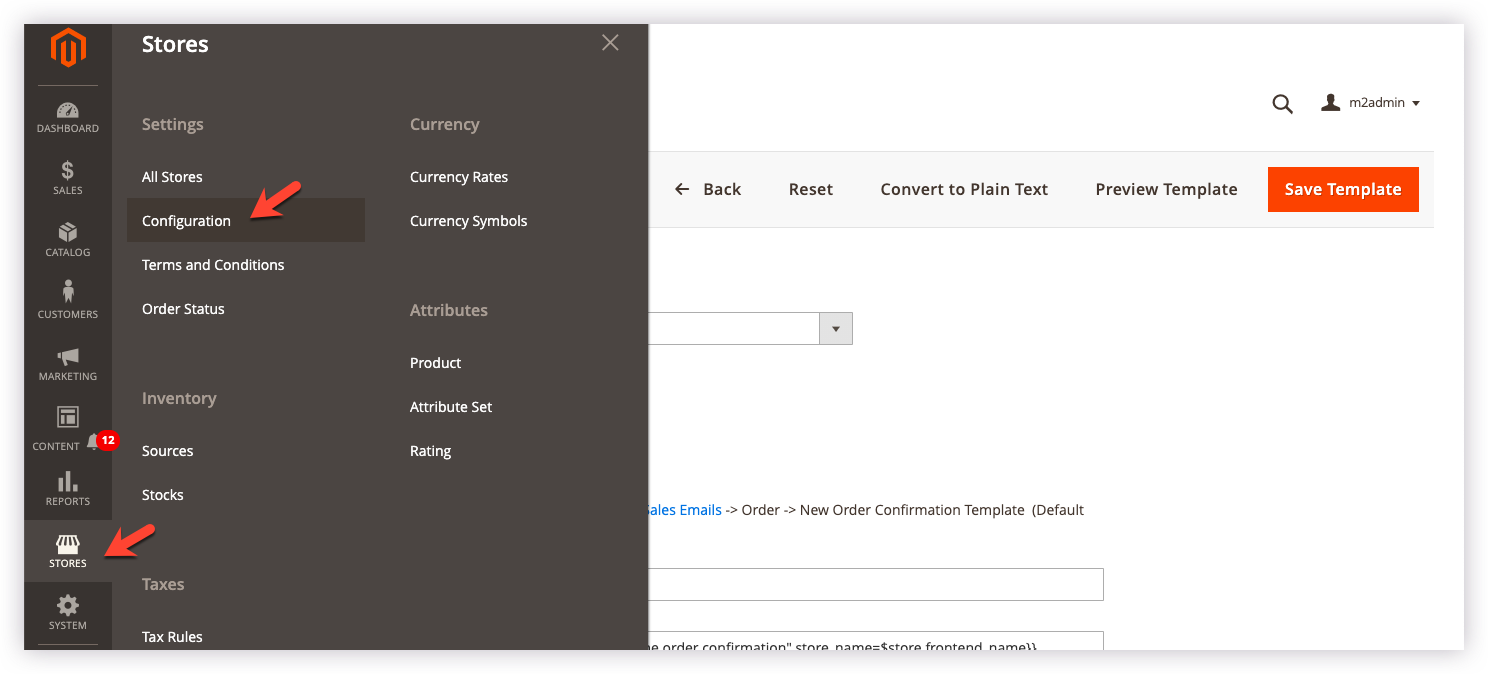The height and width of the screenshot is (674, 1488).
Task: Follow the Sales Emails link
Action: (685, 510)
